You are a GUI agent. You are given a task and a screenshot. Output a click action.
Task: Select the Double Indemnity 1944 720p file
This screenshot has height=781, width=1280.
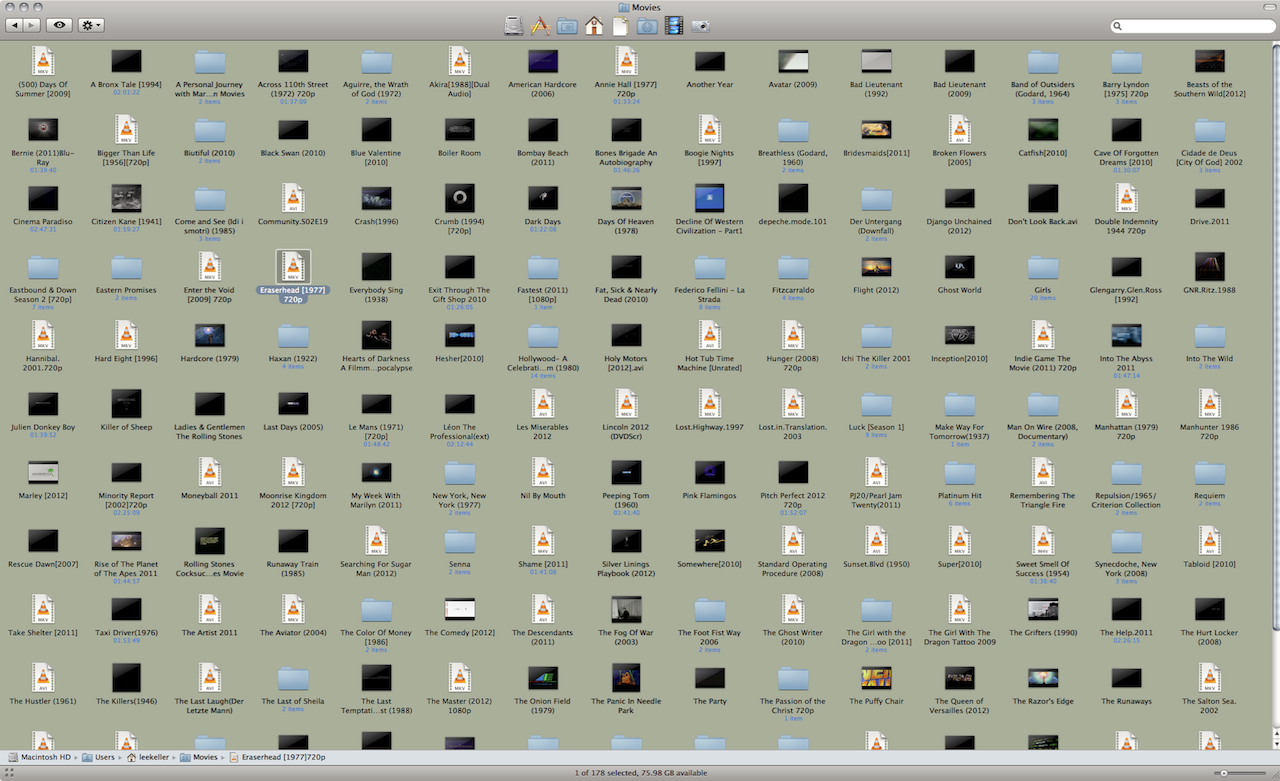[x=1126, y=198]
